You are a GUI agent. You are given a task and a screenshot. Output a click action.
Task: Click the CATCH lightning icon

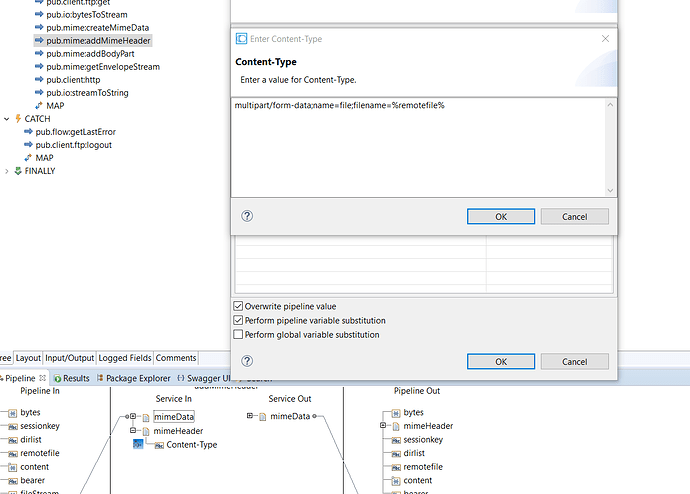pos(18,119)
